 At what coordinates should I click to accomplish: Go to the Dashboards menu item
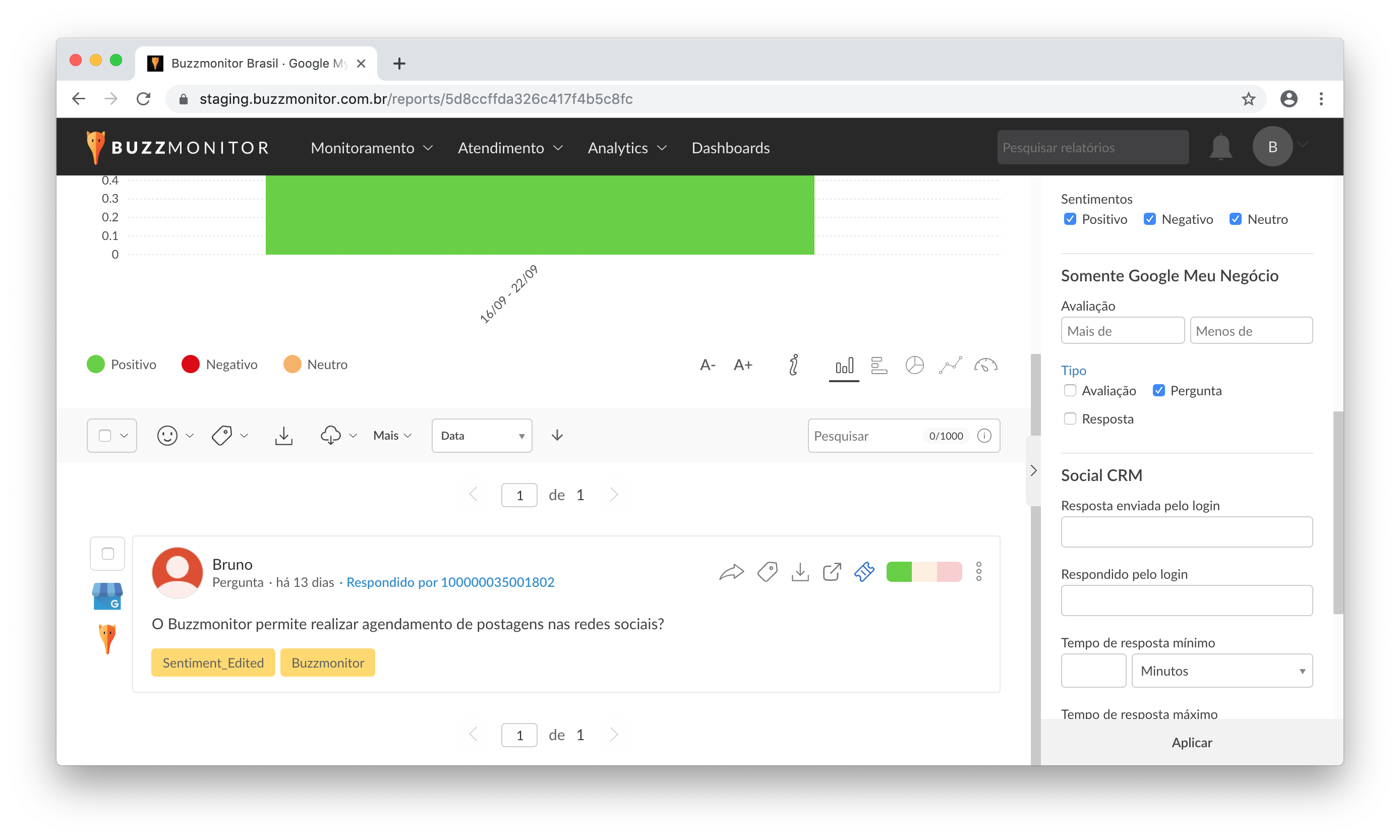730,148
